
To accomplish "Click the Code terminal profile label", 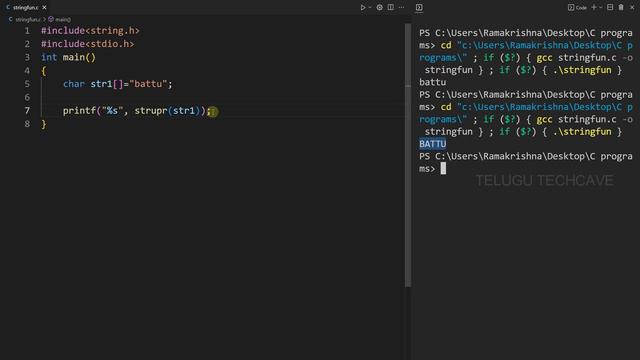I will pos(577,7).
